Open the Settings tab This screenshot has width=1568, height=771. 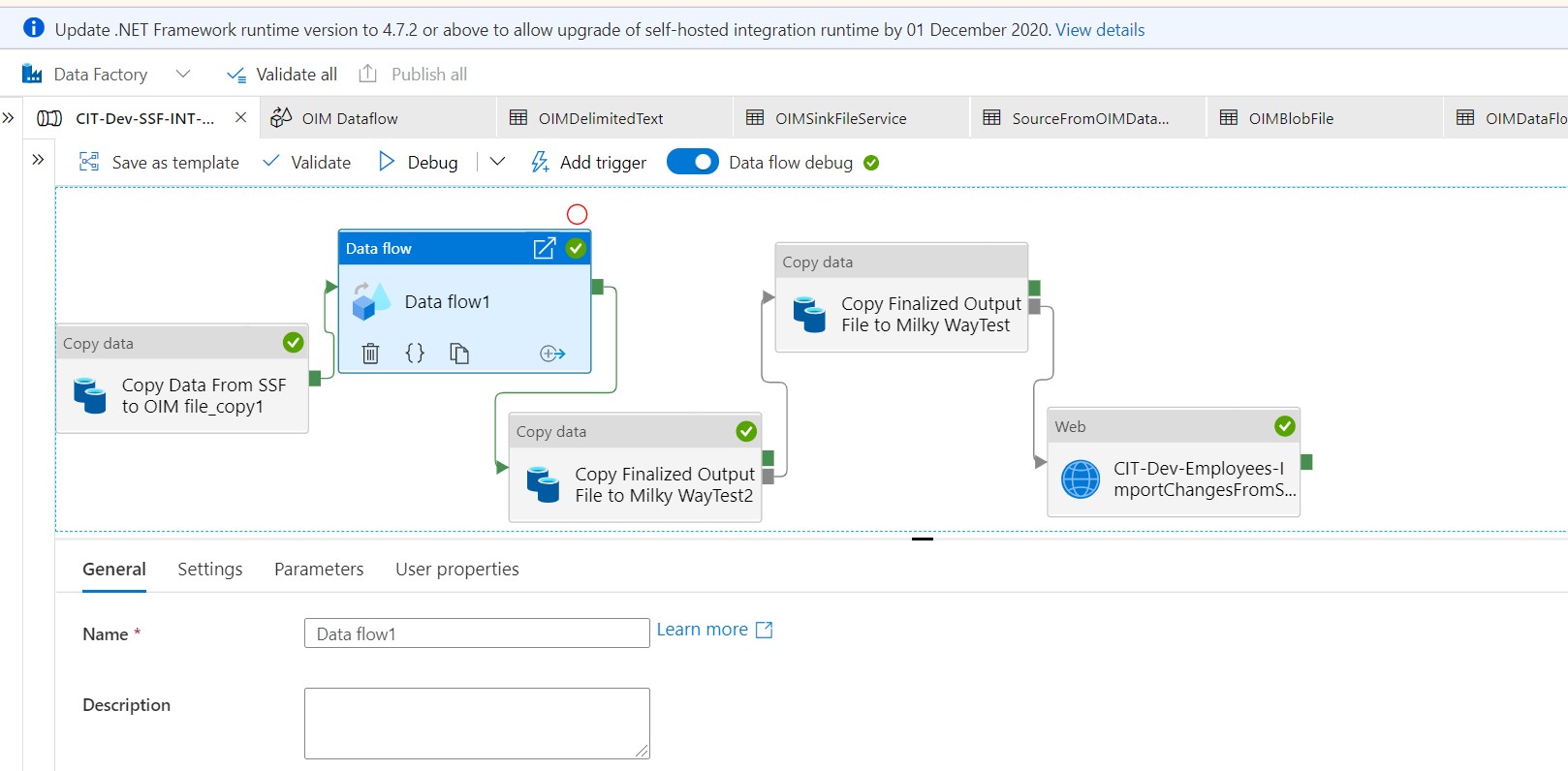tap(210, 570)
